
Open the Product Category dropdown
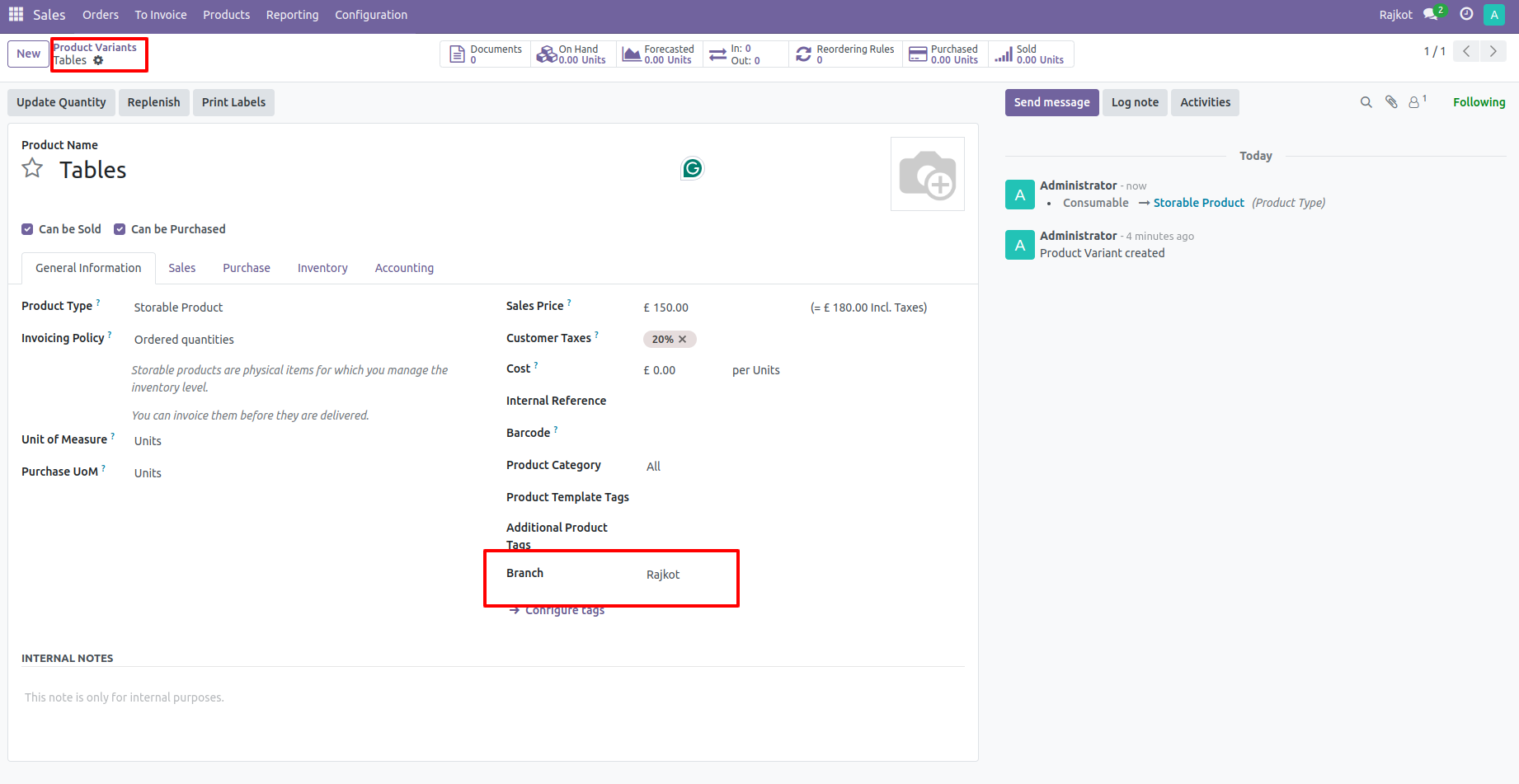pos(653,466)
